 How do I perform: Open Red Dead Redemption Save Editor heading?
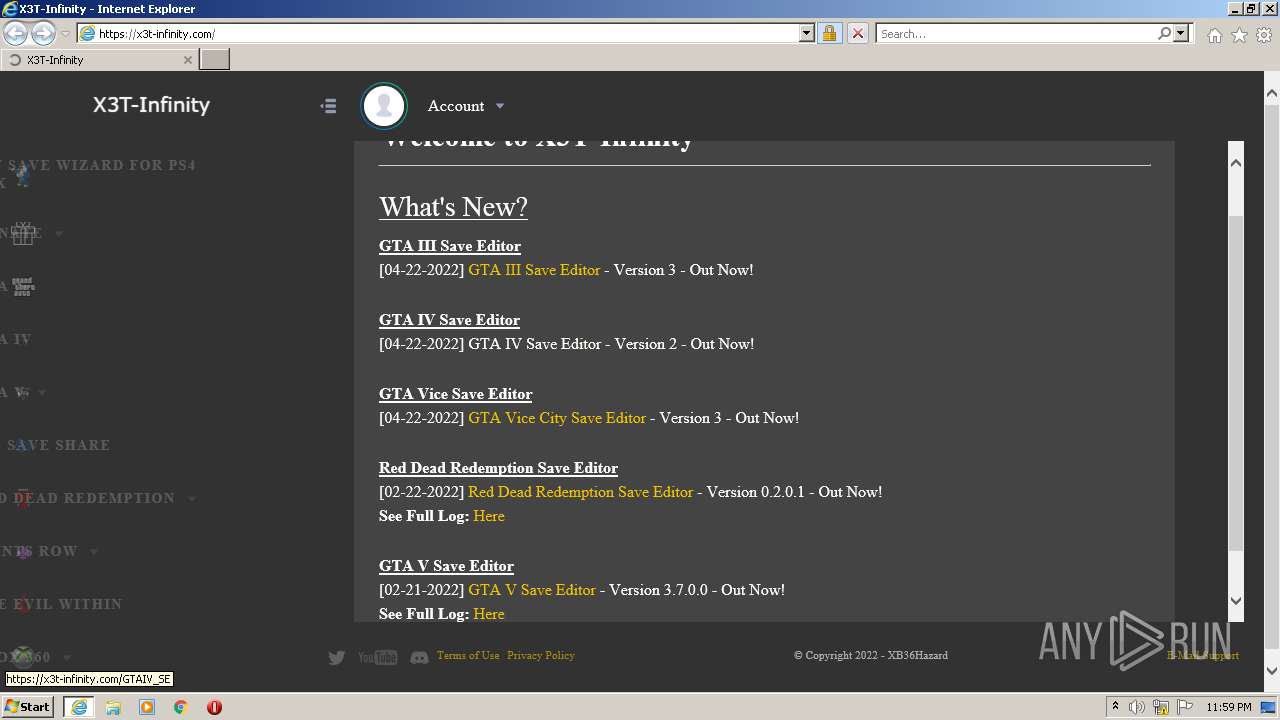[x=498, y=468]
